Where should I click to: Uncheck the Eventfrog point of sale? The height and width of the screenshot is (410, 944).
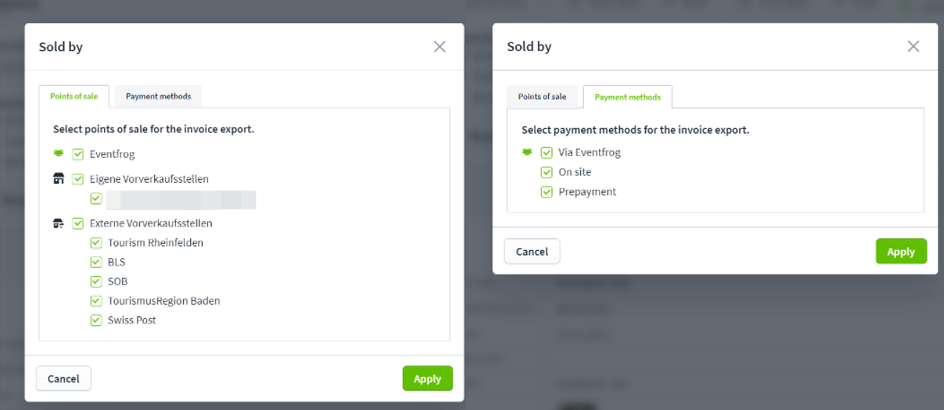pos(78,154)
